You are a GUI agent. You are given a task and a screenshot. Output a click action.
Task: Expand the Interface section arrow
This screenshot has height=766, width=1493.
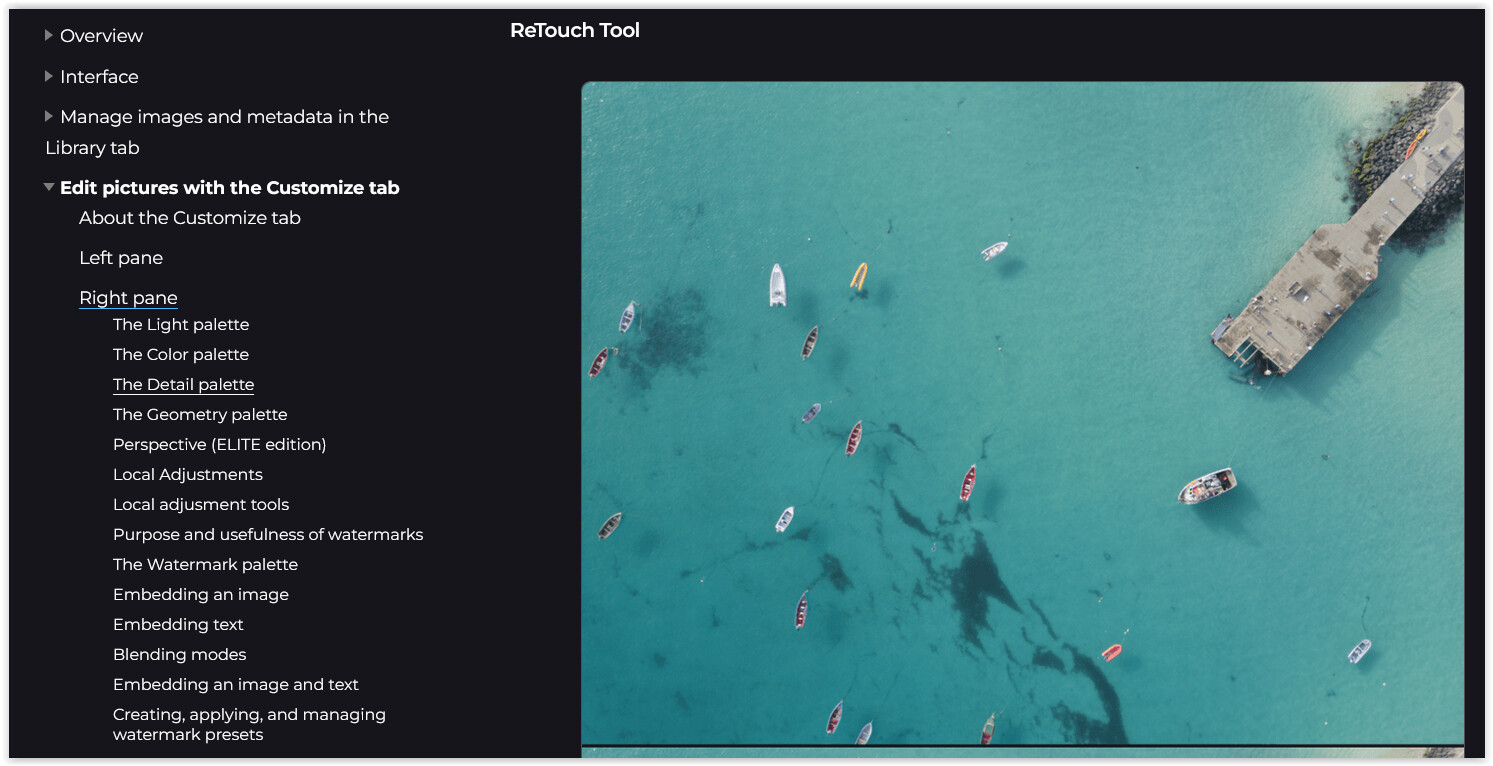point(49,76)
